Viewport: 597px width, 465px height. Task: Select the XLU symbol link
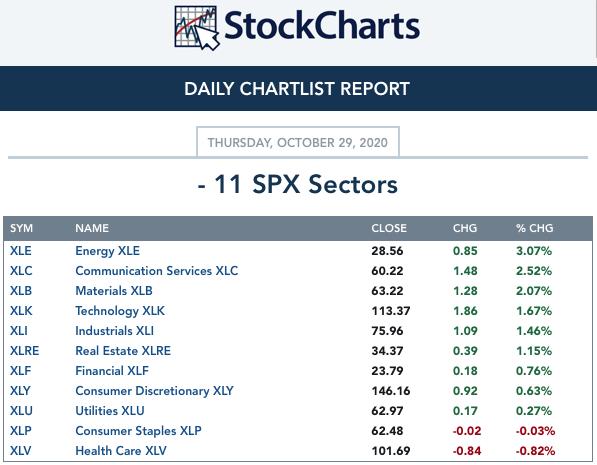click(x=21, y=411)
